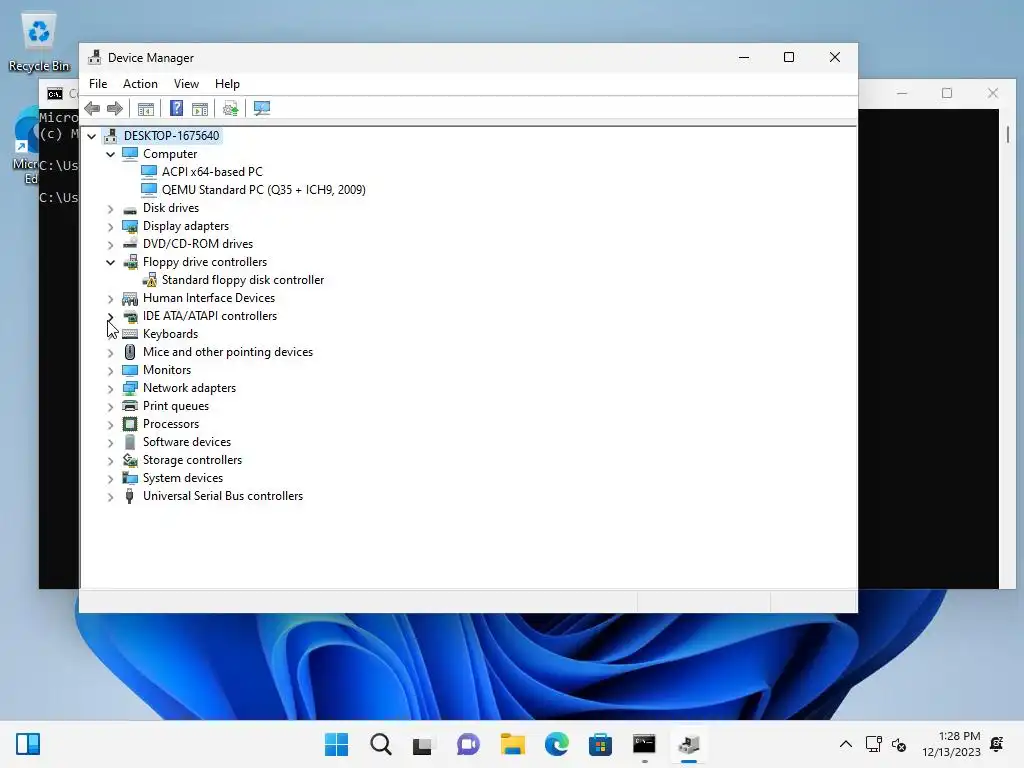Image resolution: width=1024 pixels, height=768 pixels.
Task: Maximize the Device Manager window
Action: click(789, 57)
